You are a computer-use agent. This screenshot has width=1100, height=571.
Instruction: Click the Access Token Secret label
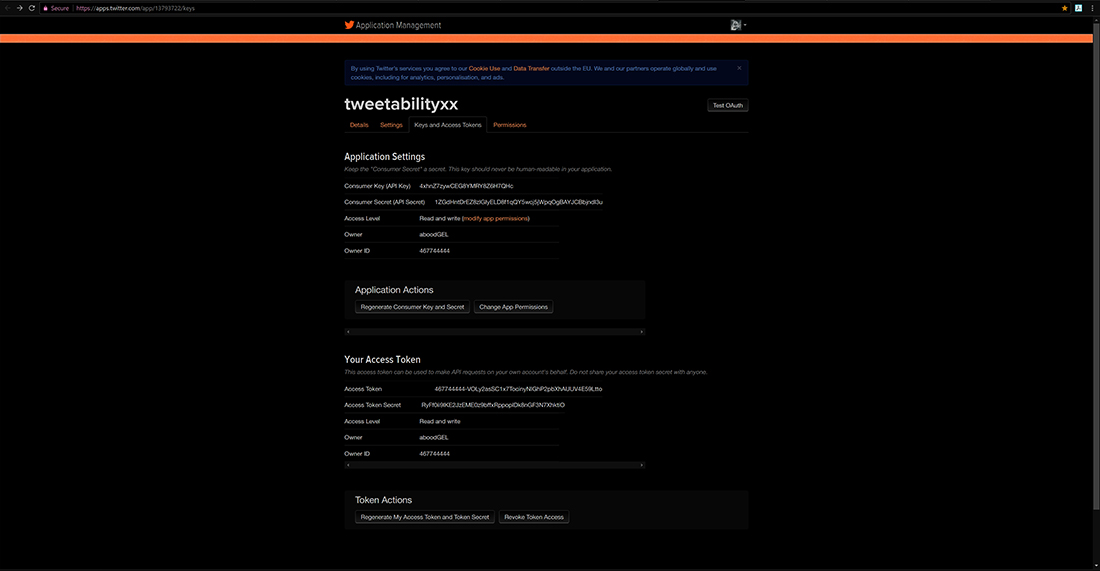(x=373, y=405)
